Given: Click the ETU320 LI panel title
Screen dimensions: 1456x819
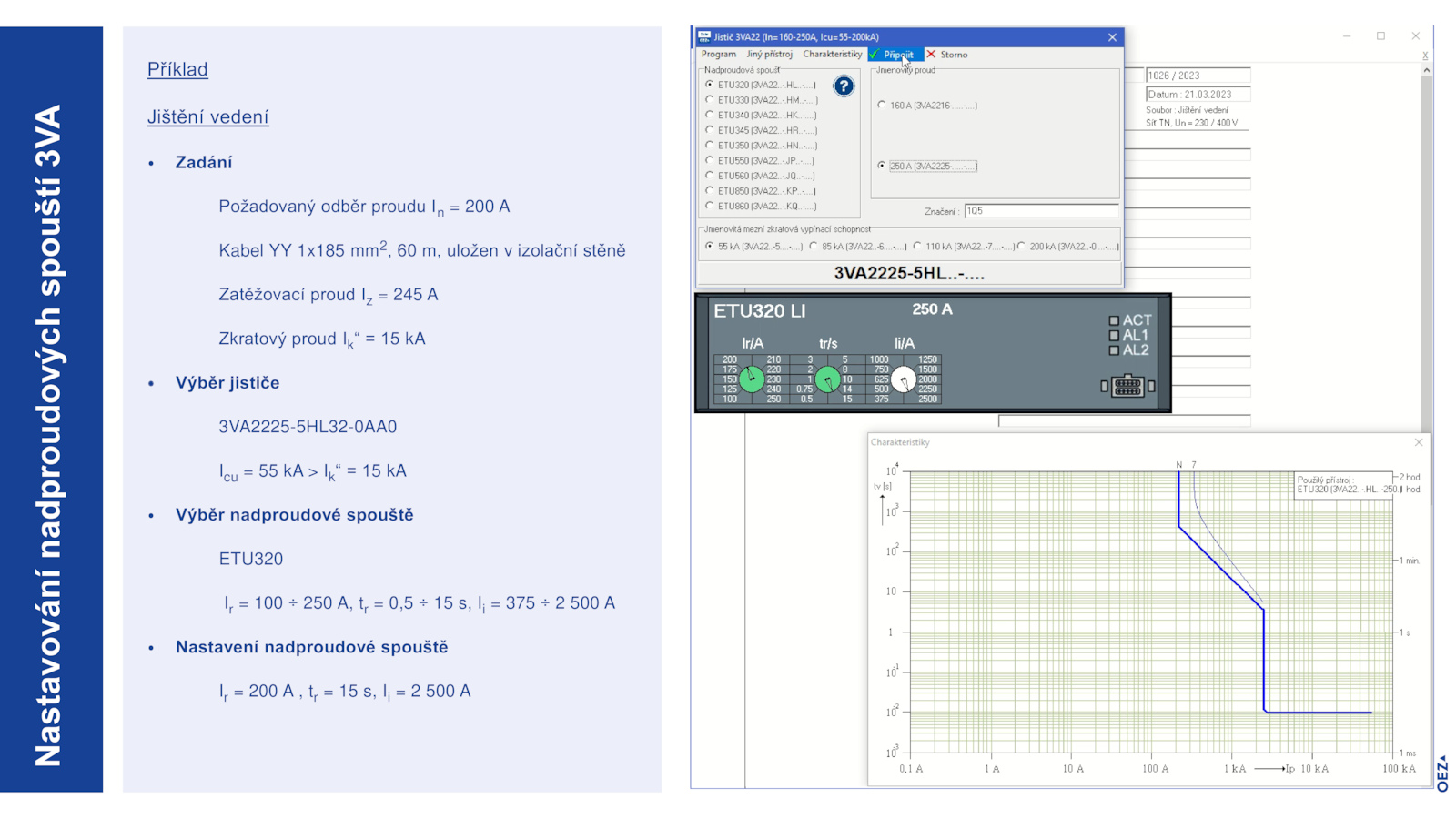Looking at the screenshot, I should pyautogui.click(x=760, y=311).
